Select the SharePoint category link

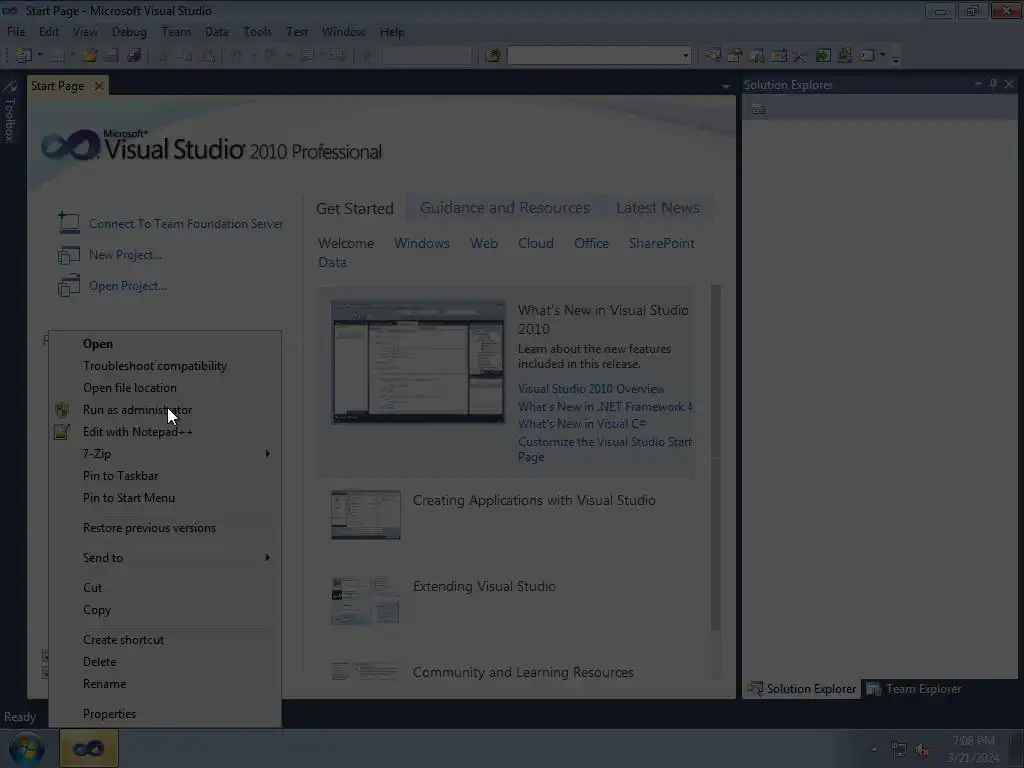click(662, 243)
